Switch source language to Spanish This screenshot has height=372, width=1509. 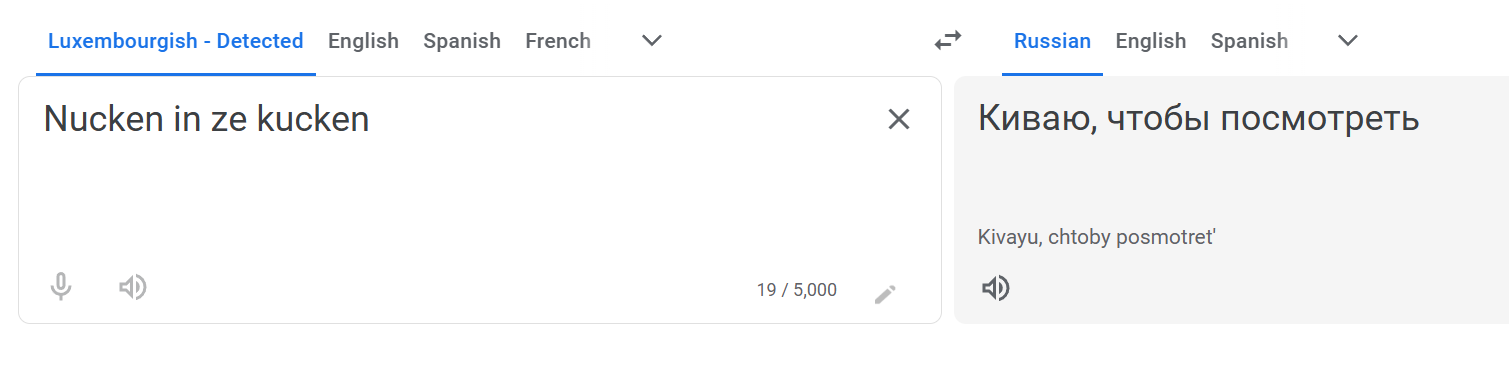point(462,41)
